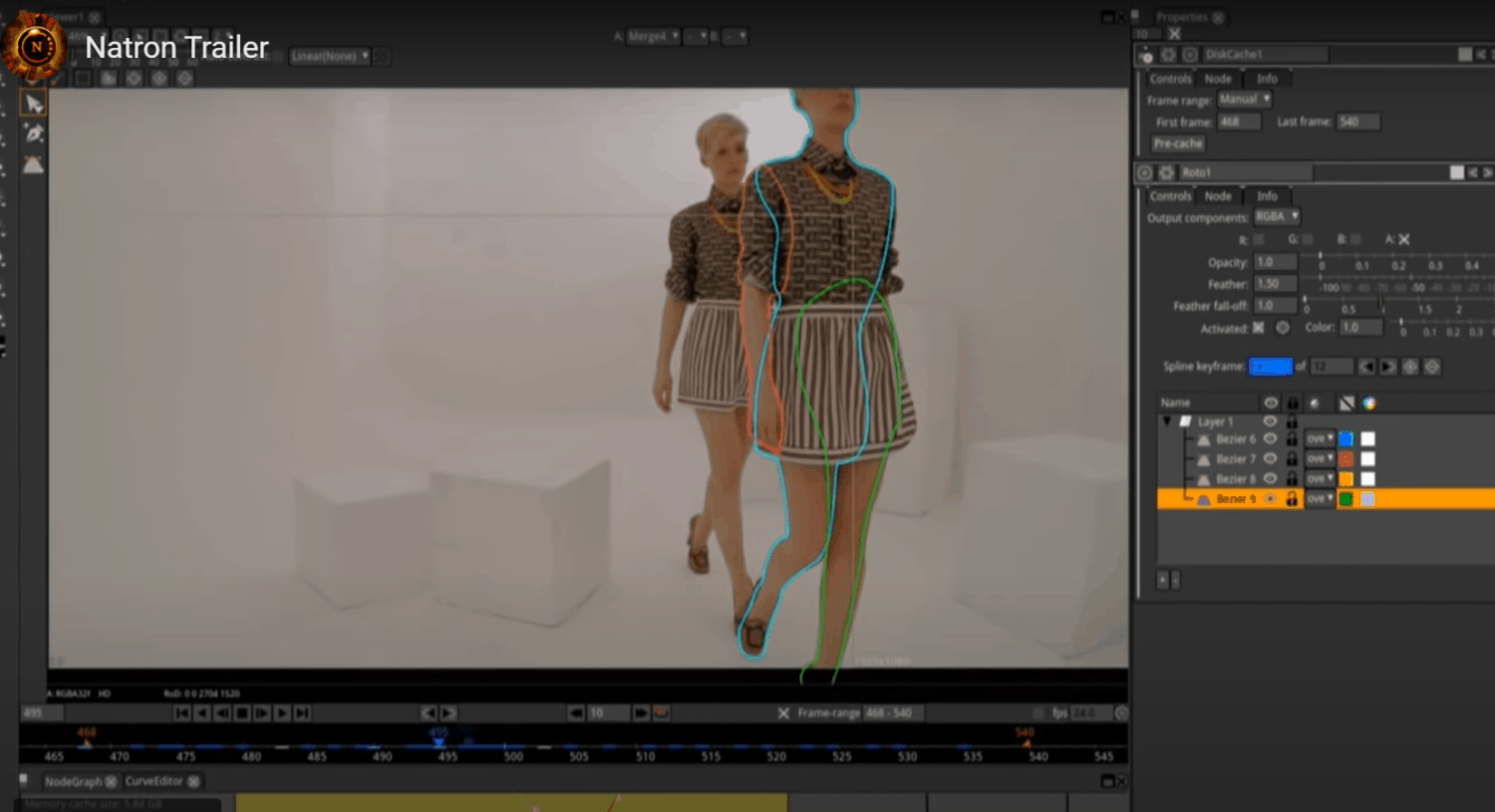The image size is (1495, 812).
Task: Add a spline keyframe
Action: pyautogui.click(x=1410, y=367)
